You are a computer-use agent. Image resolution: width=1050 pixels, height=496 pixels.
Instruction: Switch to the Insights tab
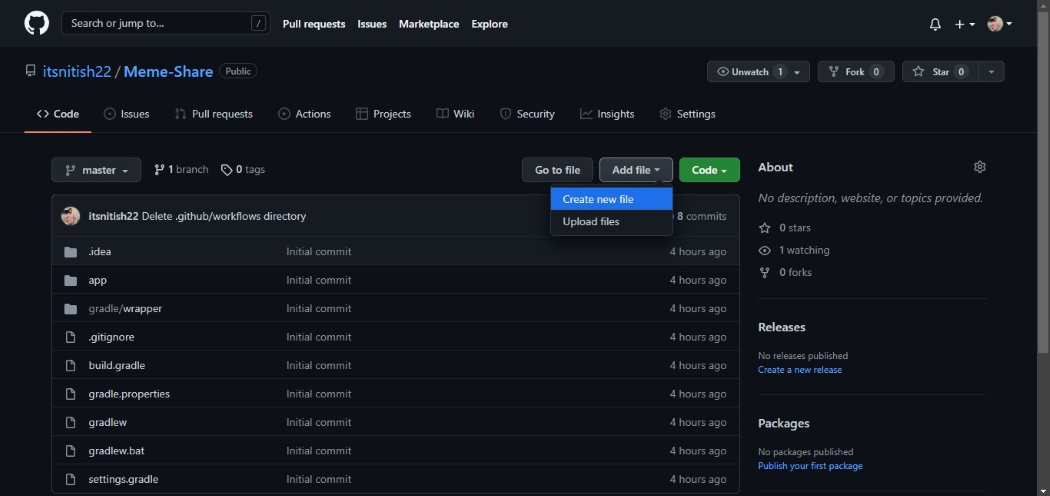pos(607,114)
